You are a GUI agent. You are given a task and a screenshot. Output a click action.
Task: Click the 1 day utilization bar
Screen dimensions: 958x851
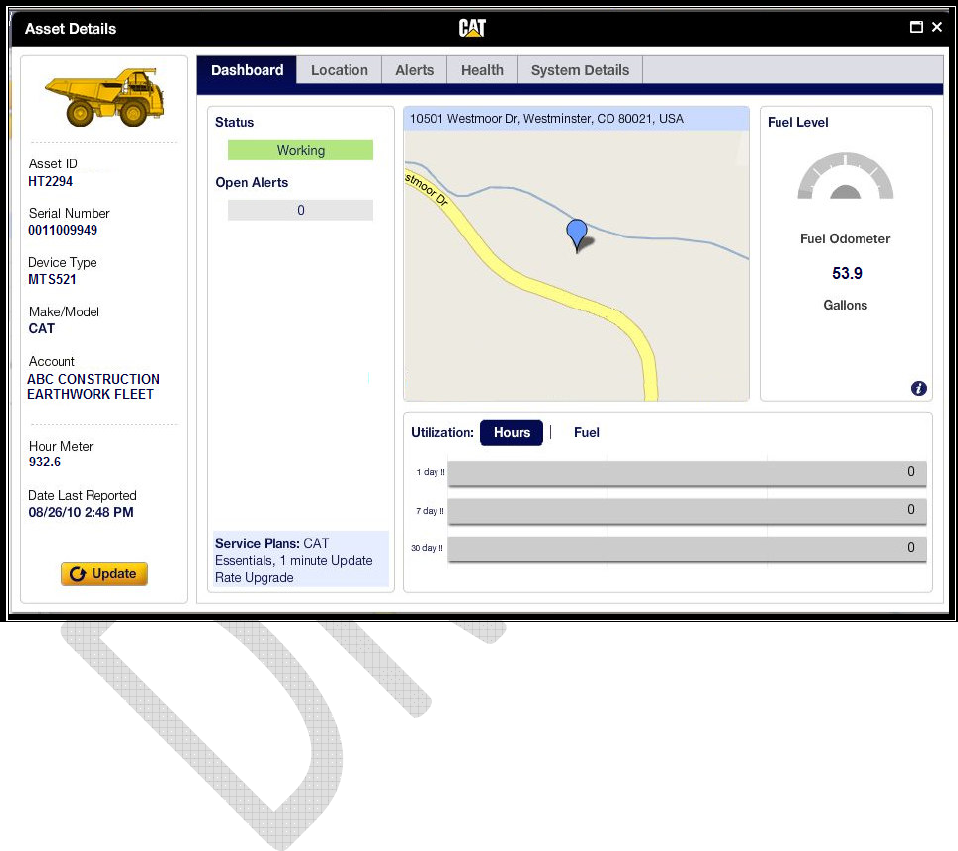(x=687, y=473)
